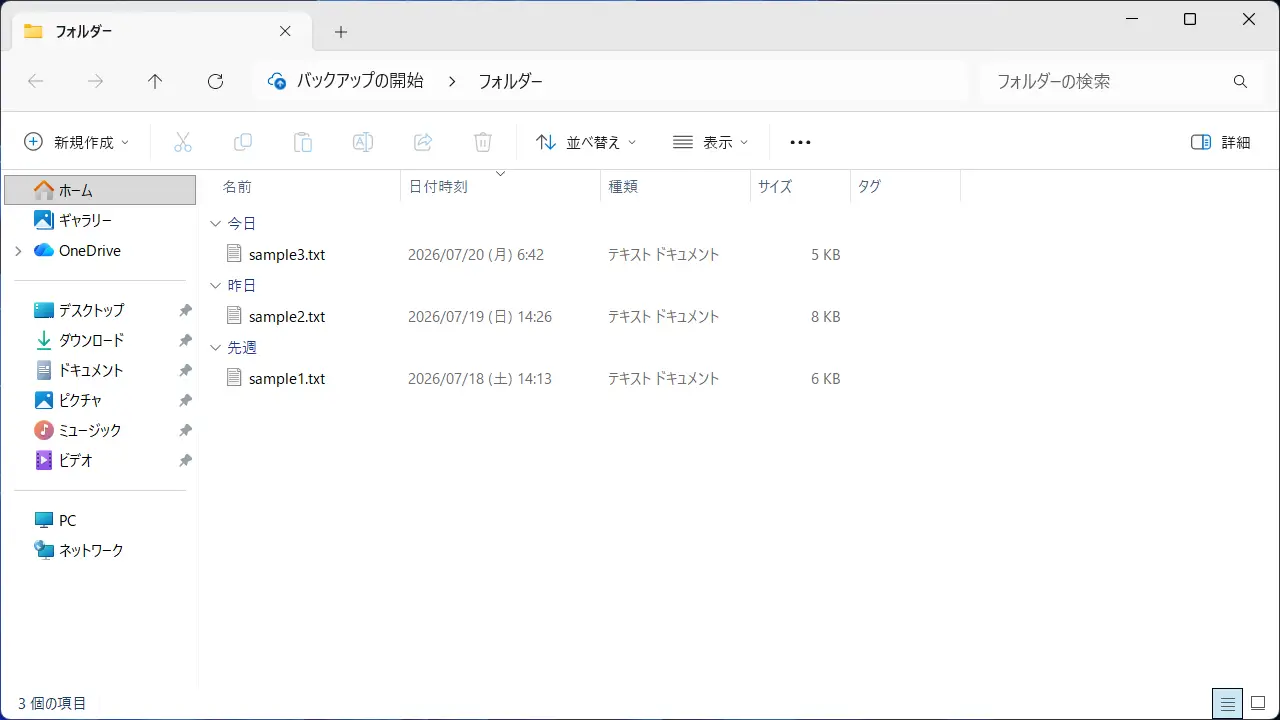The height and width of the screenshot is (720, 1280).
Task: Click the Copy icon in toolbar
Action: pos(243,142)
